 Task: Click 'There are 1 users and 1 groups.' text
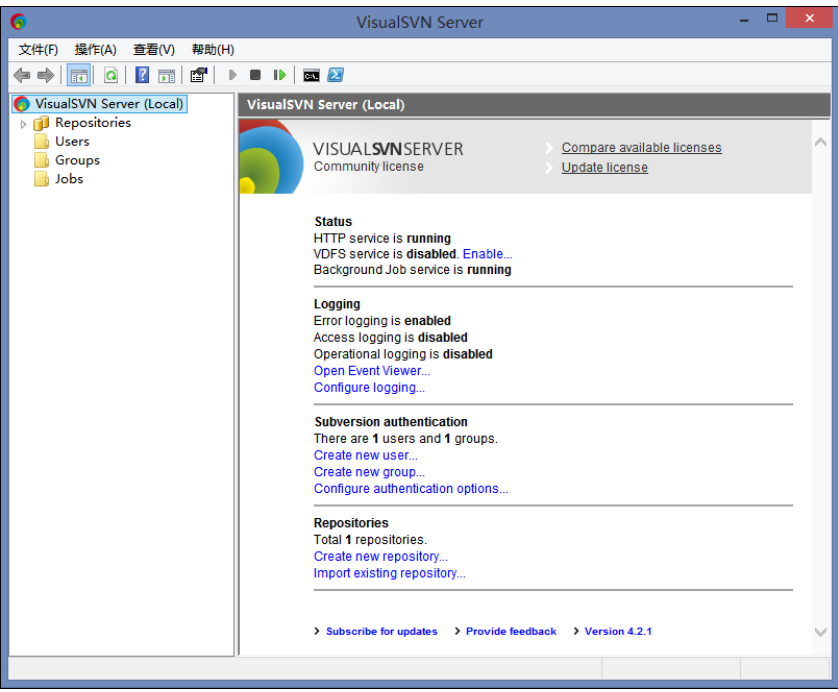coord(406,439)
